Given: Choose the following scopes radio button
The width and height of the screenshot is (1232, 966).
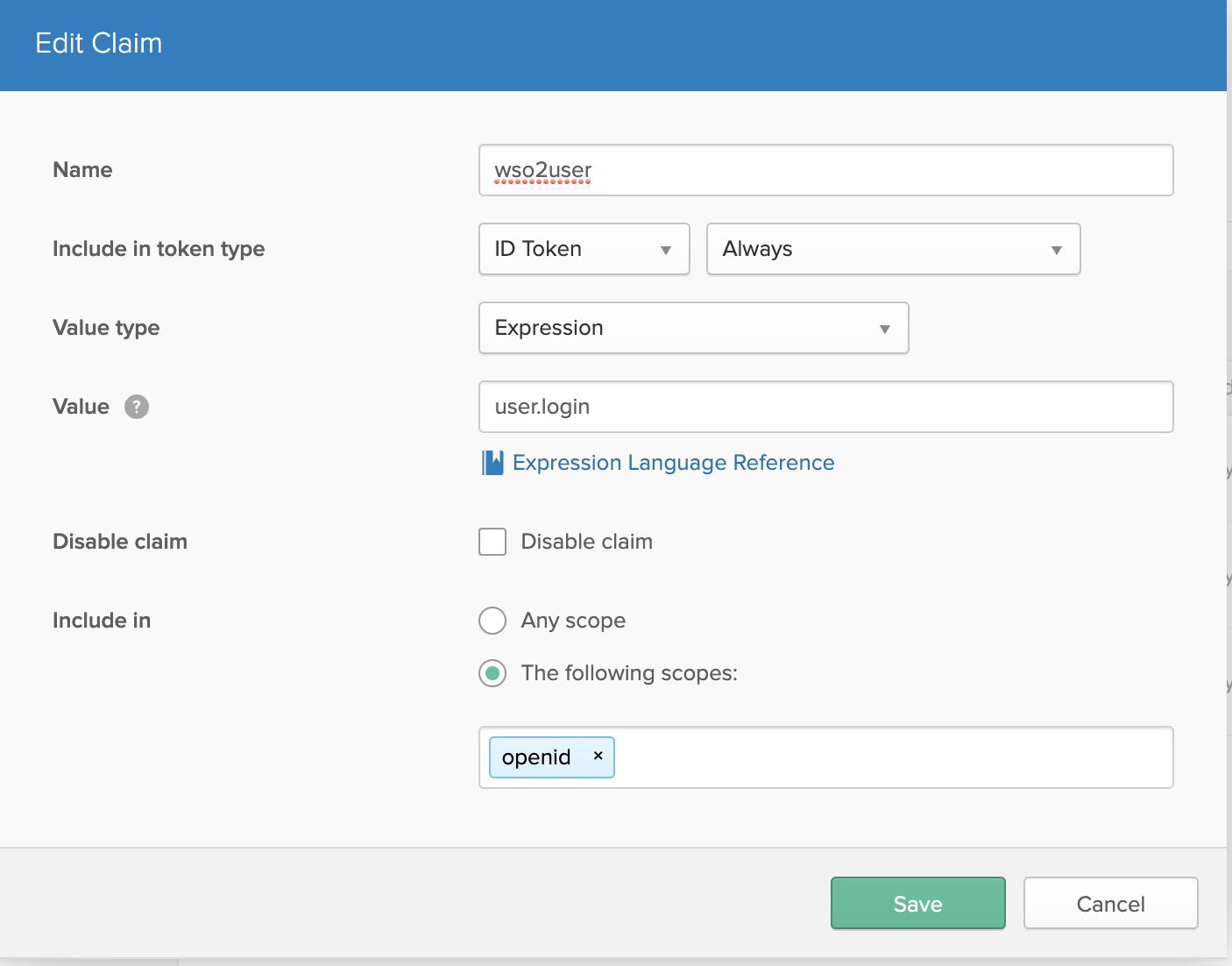Looking at the screenshot, I should click(x=492, y=673).
